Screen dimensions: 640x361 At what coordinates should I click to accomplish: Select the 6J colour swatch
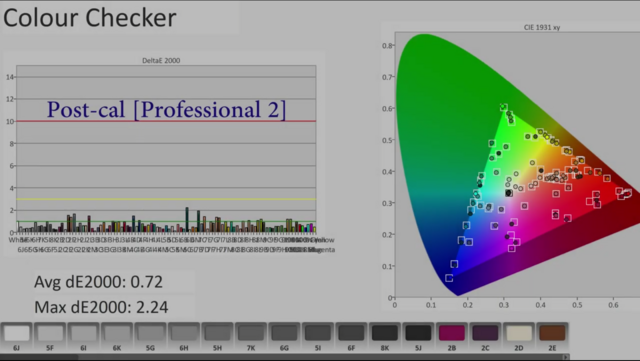[16, 333]
